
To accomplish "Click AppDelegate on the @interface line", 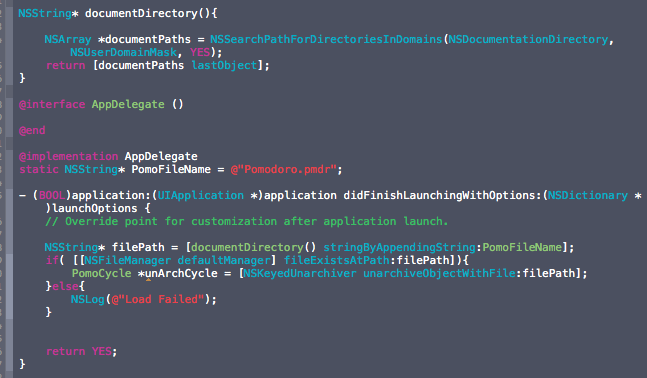I will (128, 104).
